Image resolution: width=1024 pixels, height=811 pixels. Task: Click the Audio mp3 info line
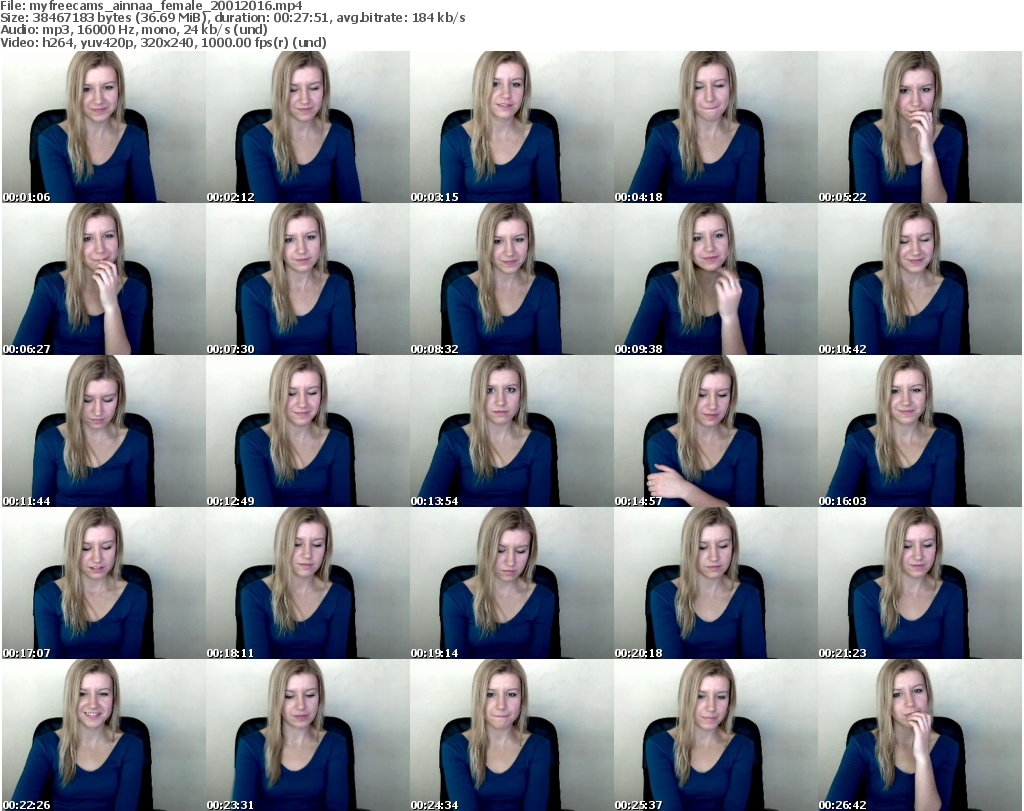[x=134, y=30]
